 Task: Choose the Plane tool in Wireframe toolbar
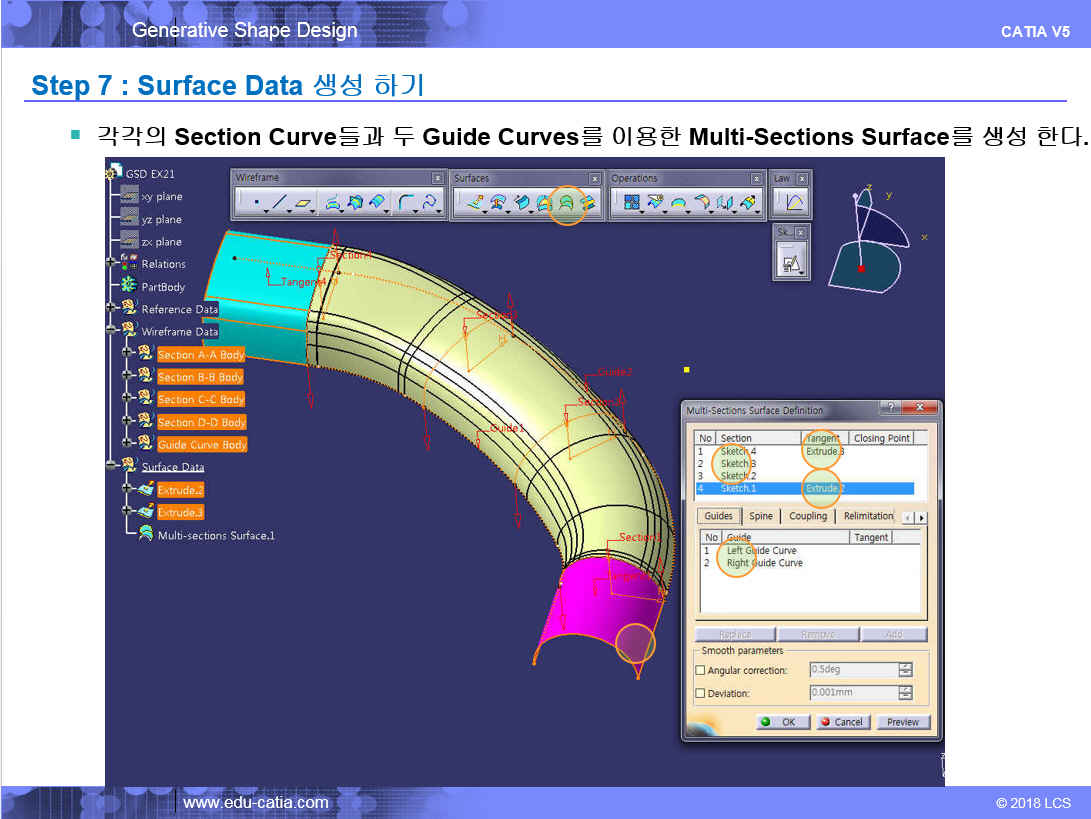click(302, 204)
